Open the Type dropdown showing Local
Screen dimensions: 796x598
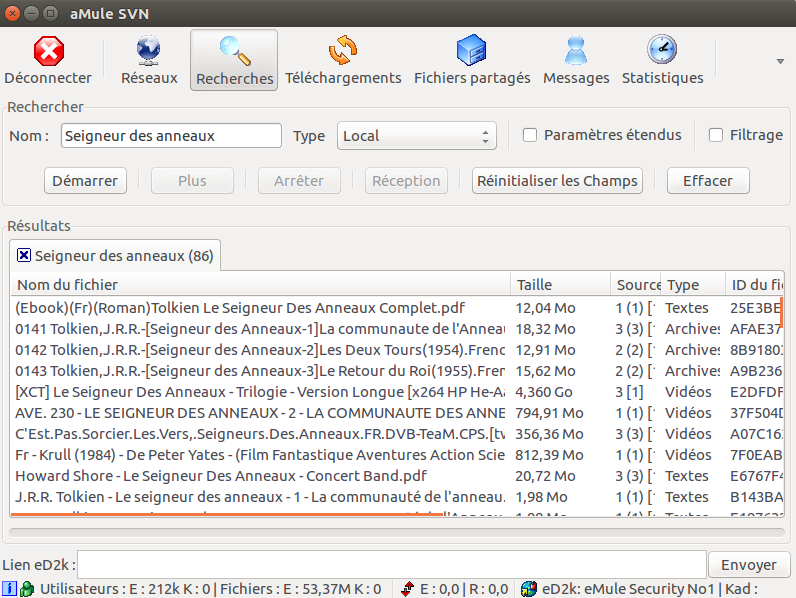(416, 136)
